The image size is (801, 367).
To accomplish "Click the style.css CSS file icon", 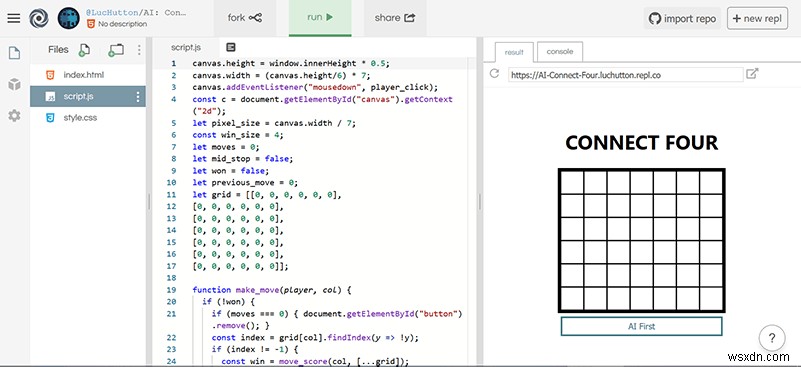I will coord(50,118).
